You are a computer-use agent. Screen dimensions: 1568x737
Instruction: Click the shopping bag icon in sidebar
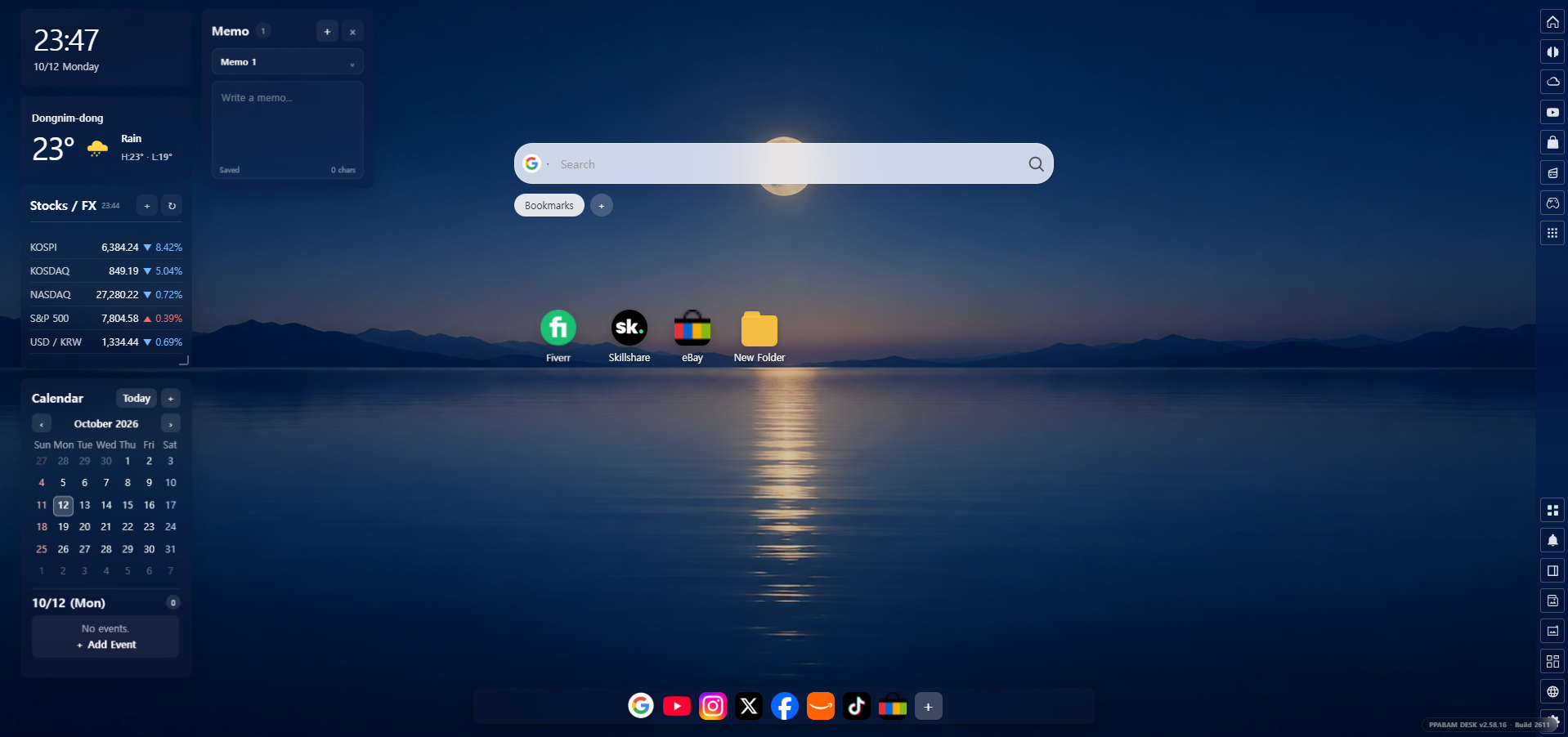[1552, 142]
